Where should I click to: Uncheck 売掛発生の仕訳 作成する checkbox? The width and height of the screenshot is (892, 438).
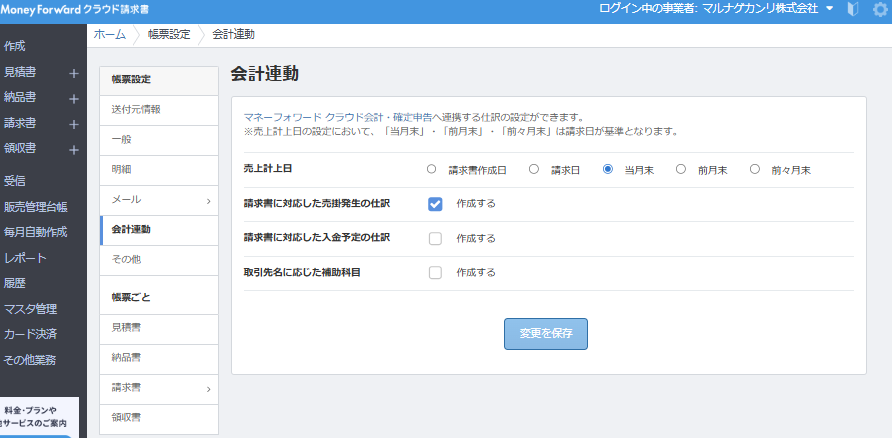(435, 204)
